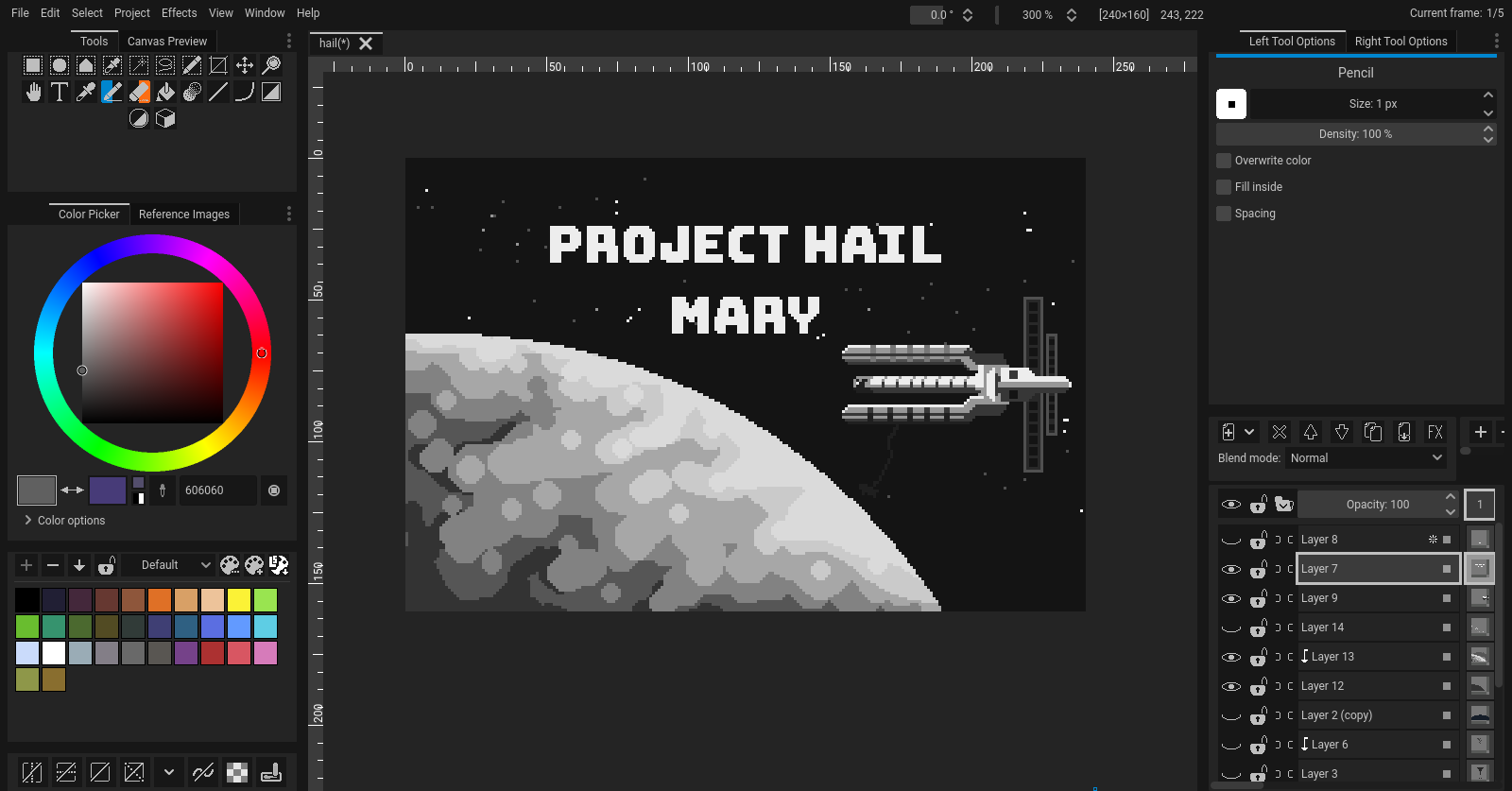The width and height of the screenshot is (1512, 791).
Task: Open the Effects menu
Action: (179, 13)
